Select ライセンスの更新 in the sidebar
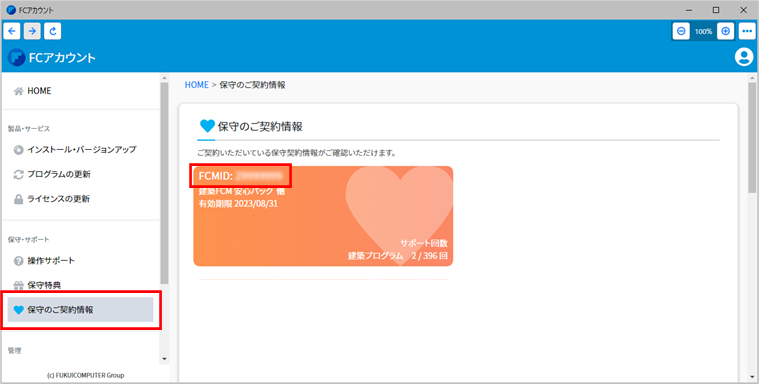 (80, 199)
